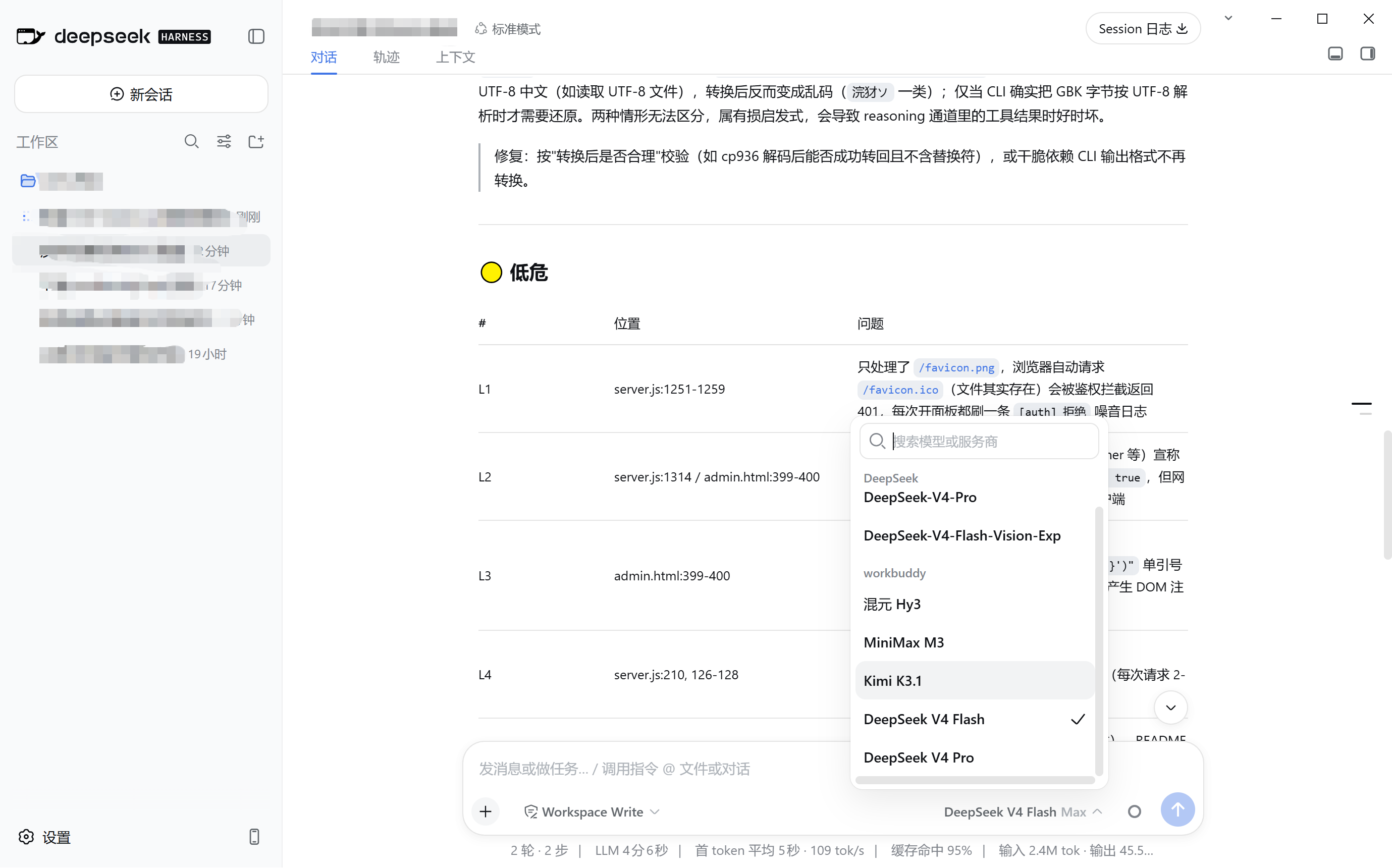Viewport: 1392px width, 868px height.
Task: Click the scroll-to-bottom round arrow button
Action: click(1170, 707)
